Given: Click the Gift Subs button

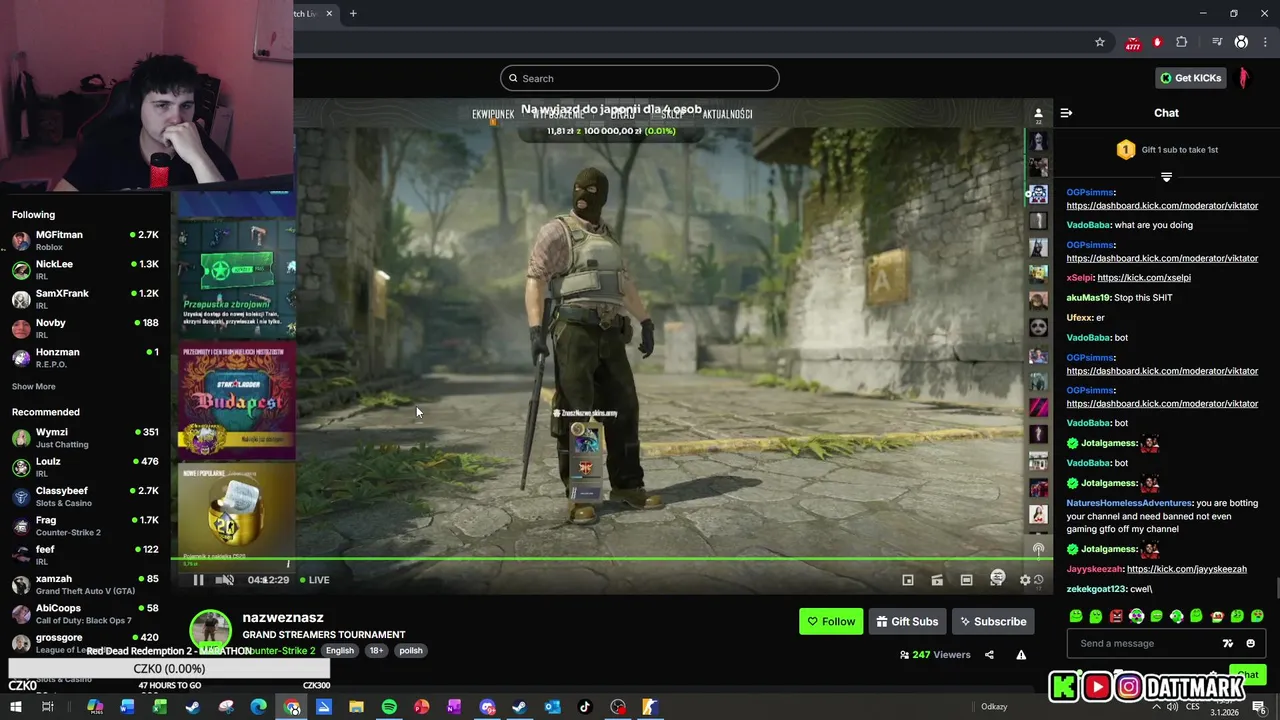Looking at the screenshot, I should coord(907,622).
